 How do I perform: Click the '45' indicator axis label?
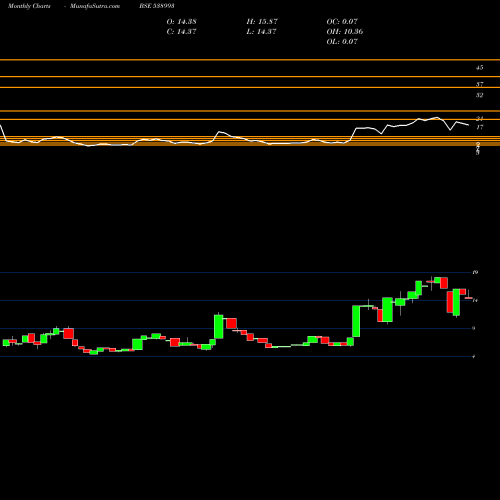click(x=479, y=68)
